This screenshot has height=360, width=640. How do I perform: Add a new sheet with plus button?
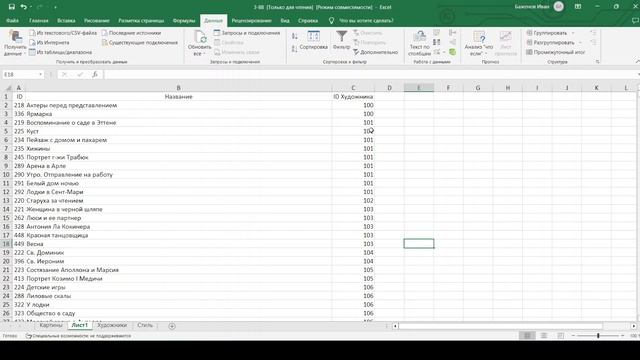(172, 326)
